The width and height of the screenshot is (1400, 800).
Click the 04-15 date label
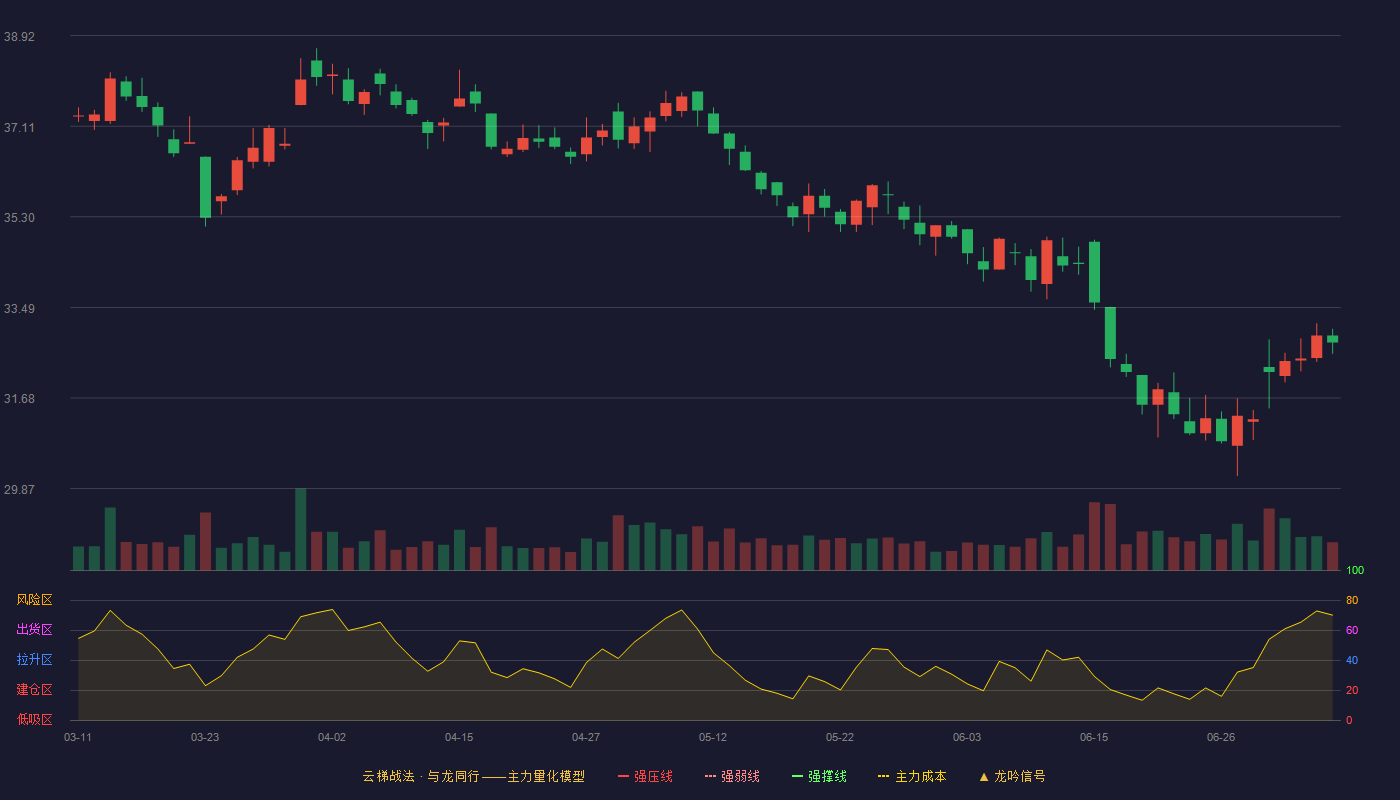pyautogui.click(x=459, y=737)
